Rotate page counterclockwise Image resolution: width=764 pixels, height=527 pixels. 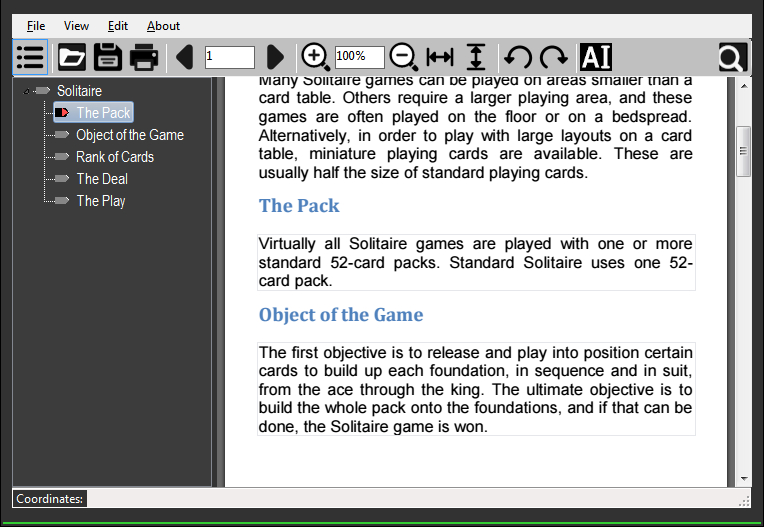tap(517, 57)
